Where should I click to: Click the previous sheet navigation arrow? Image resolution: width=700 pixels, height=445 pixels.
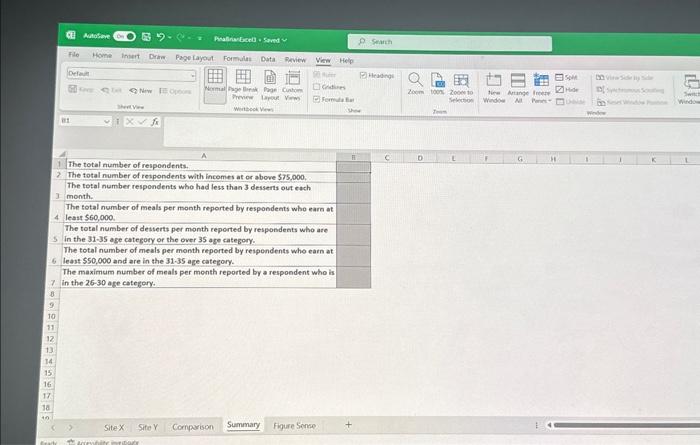tap(53, 428)
